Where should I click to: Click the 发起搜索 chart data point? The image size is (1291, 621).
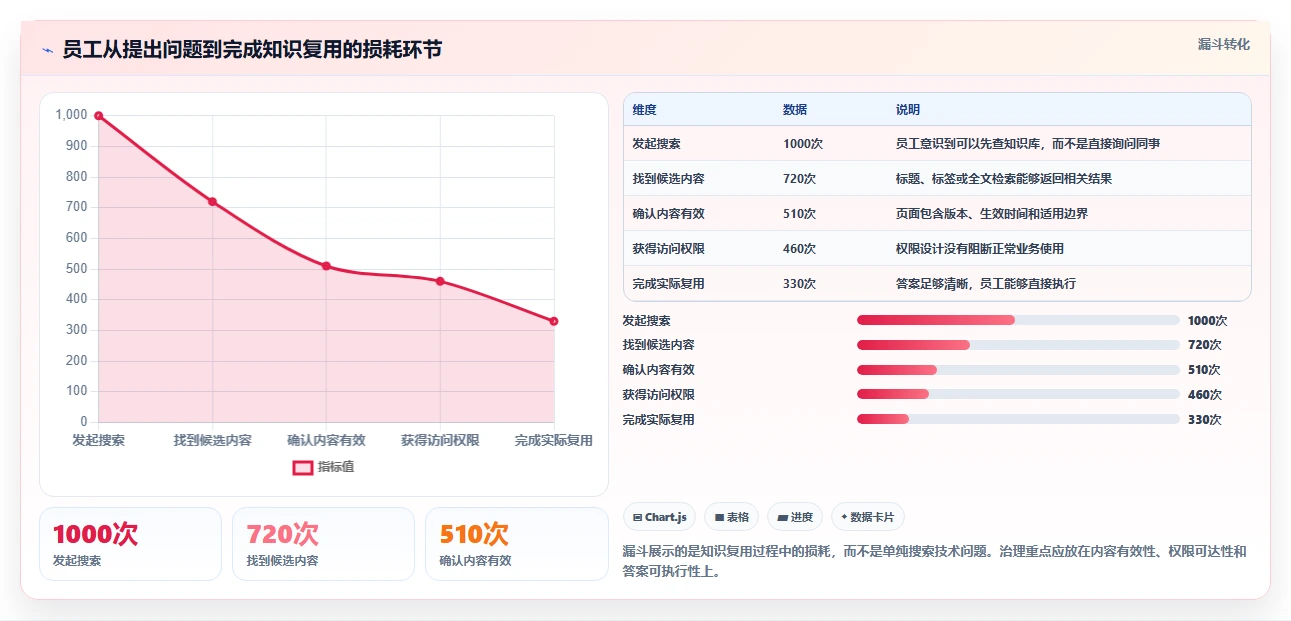pos(98,116)
